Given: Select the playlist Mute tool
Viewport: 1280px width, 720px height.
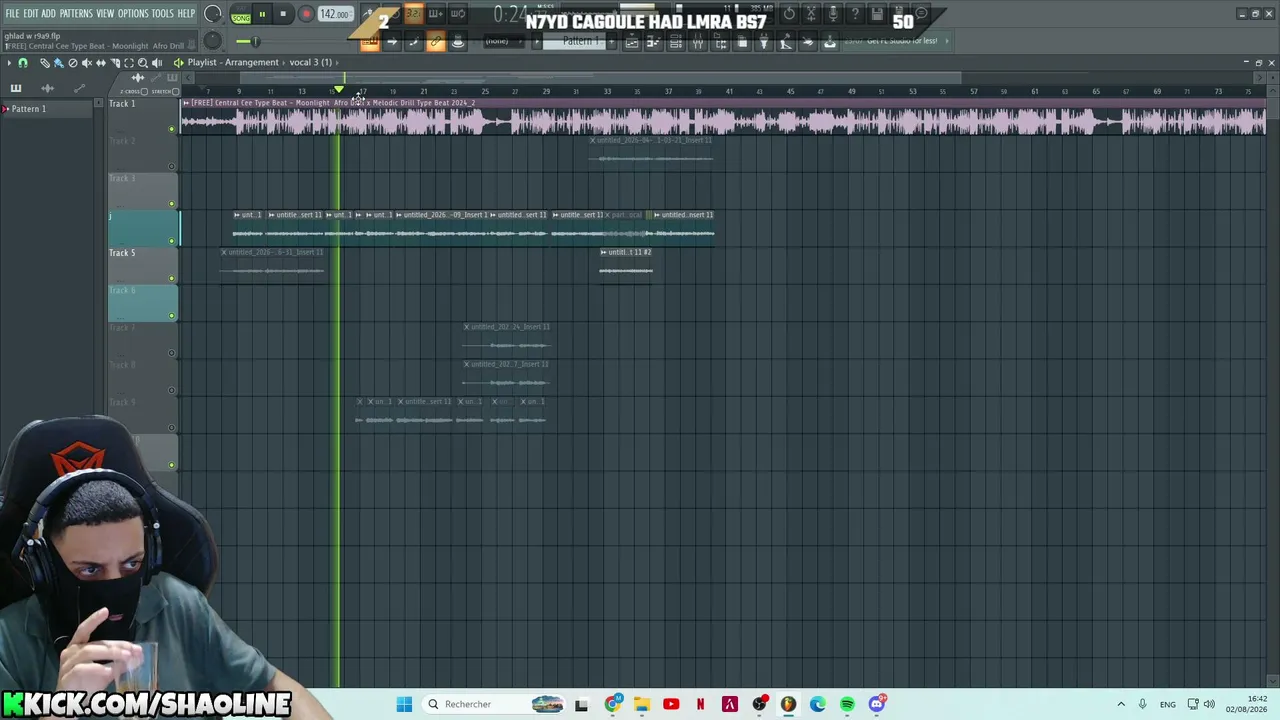Looking at the screenshot, I should point(86,62).
